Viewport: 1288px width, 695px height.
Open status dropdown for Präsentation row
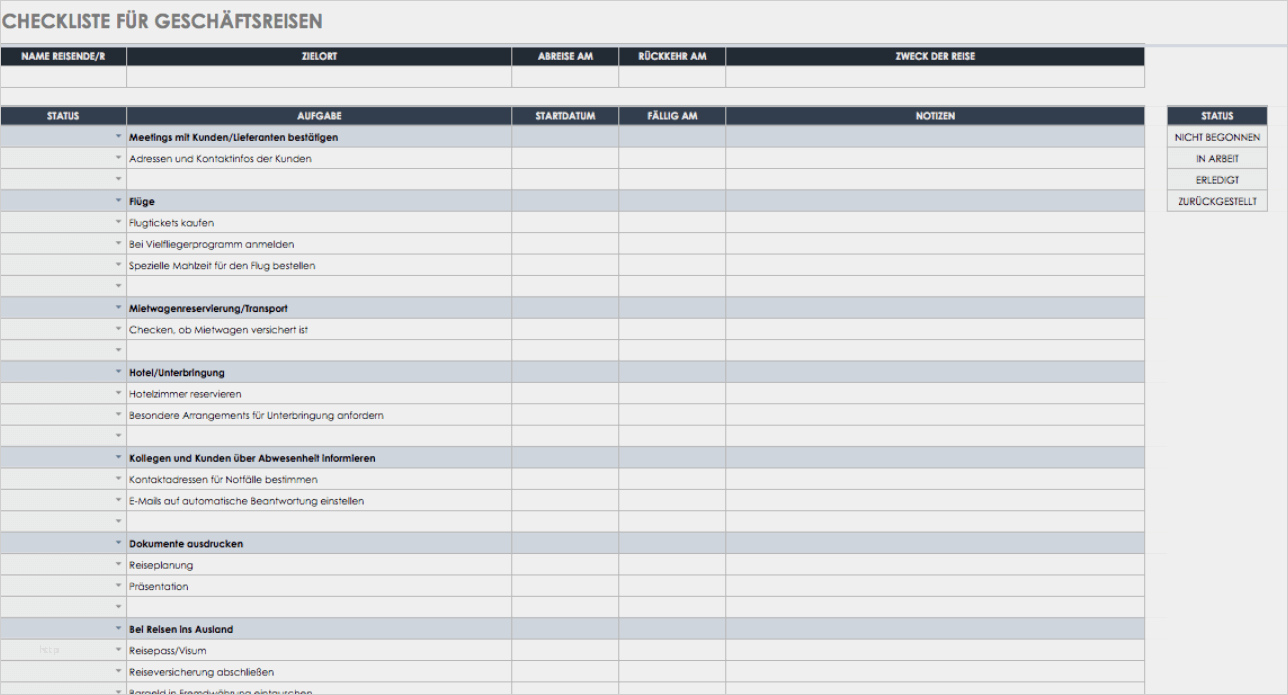pos(118,587)
